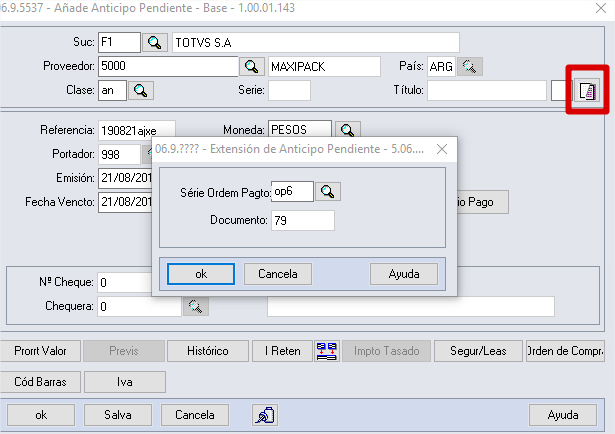Open the Proveedor lookup magnifier
The width and height of the screenshot is (615, 434).
(x=251, y=66)
